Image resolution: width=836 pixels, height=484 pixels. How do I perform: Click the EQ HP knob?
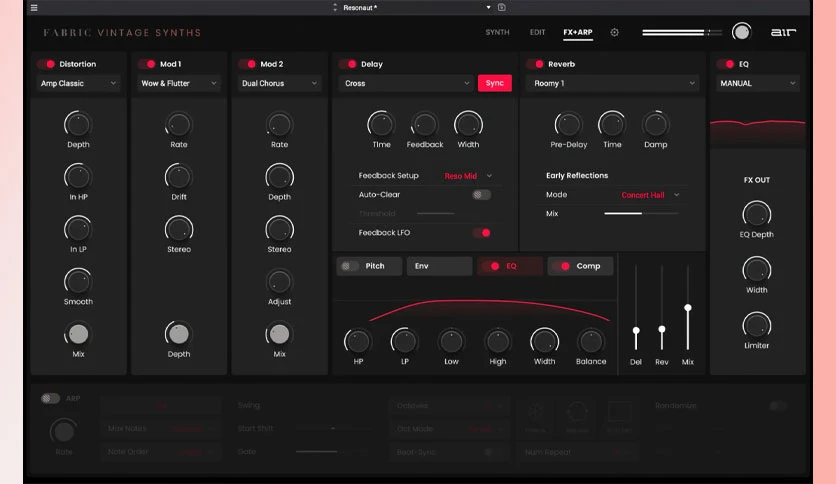tap(358, 341)
